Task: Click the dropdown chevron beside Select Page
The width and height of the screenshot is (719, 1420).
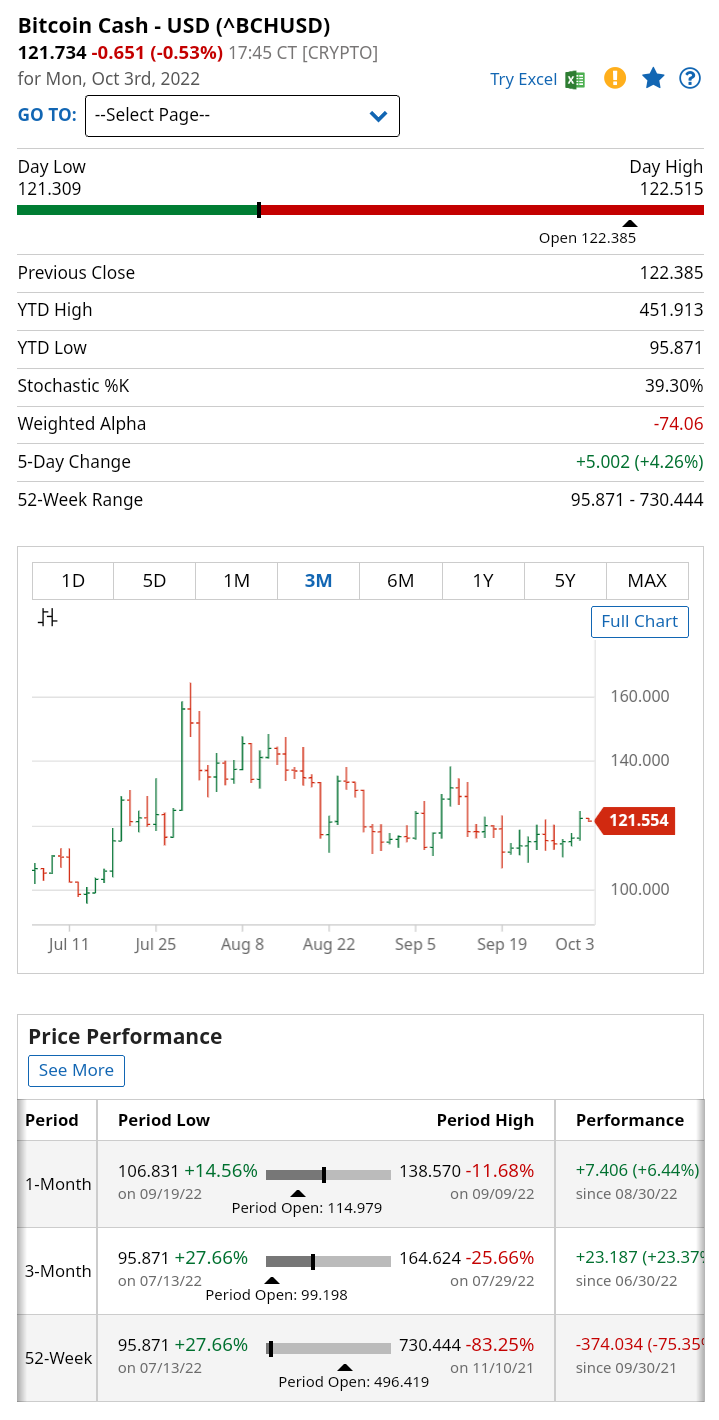Action: [x=378, y=116]
